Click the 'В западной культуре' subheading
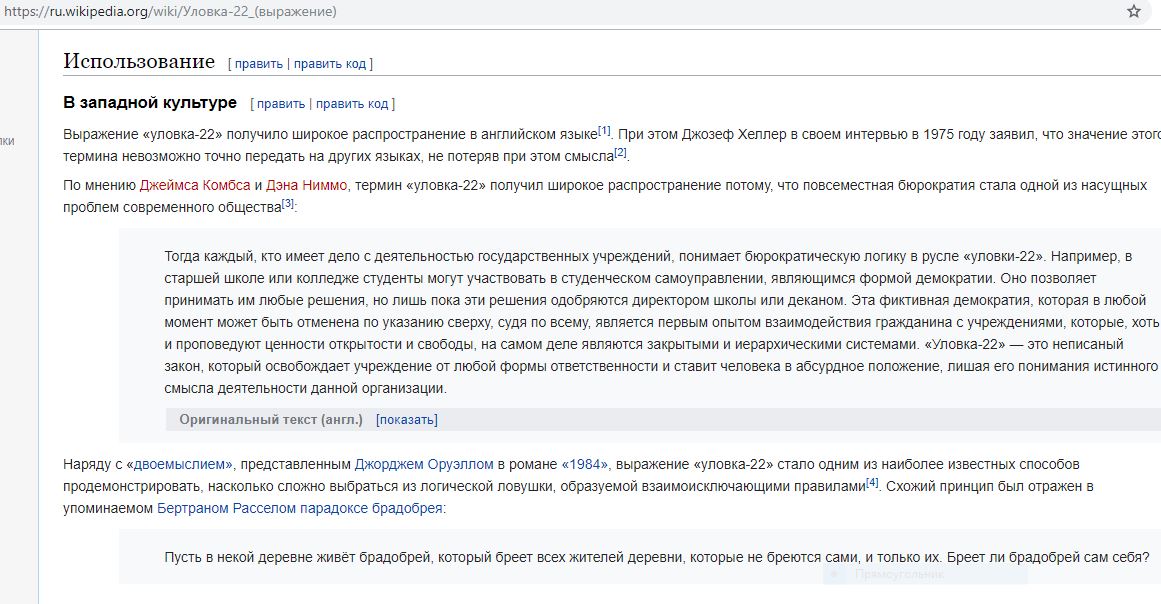1161x604 pixels. point(150,102)
